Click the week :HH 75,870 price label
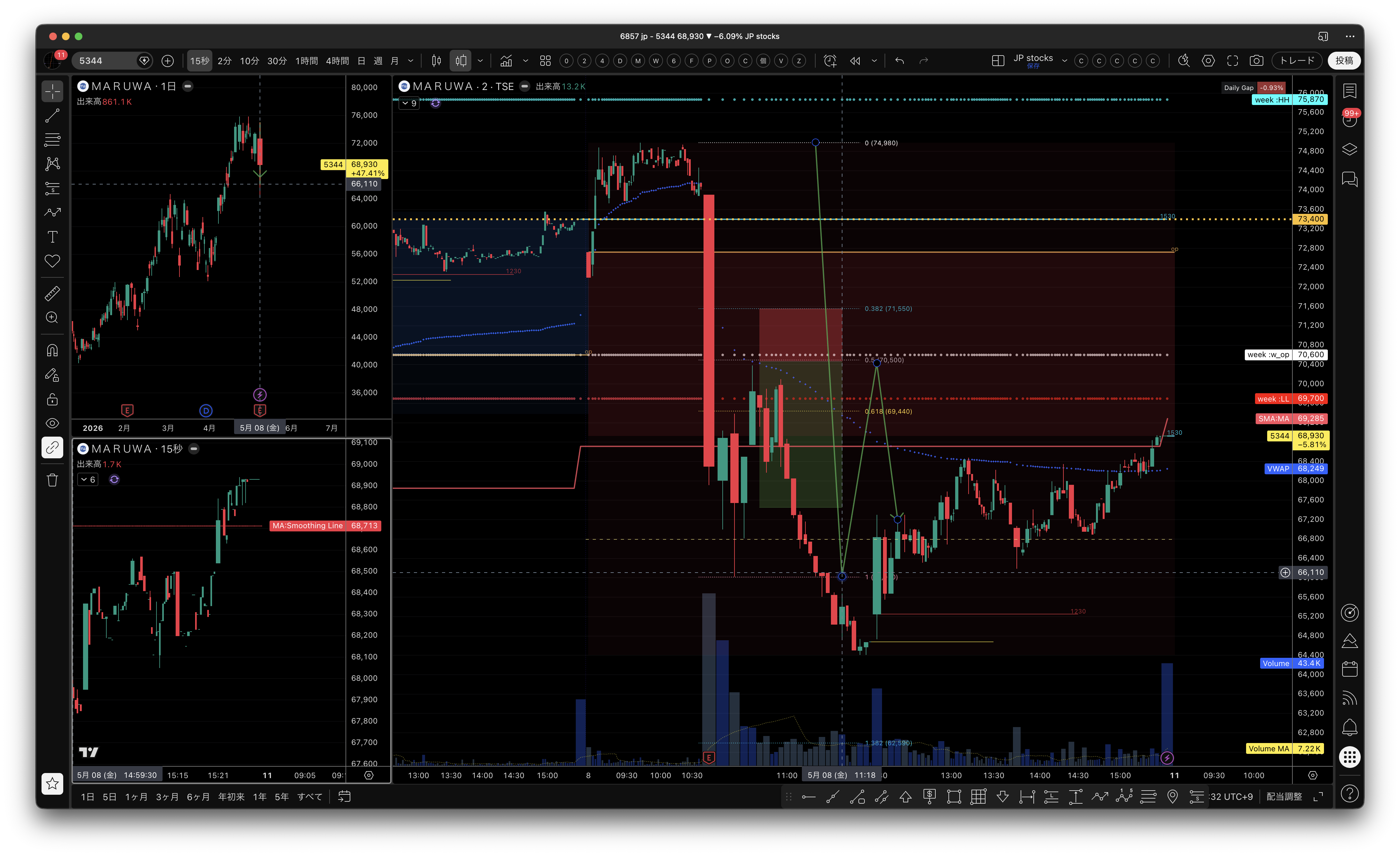1400x856 pixels. coord(1289,99)
